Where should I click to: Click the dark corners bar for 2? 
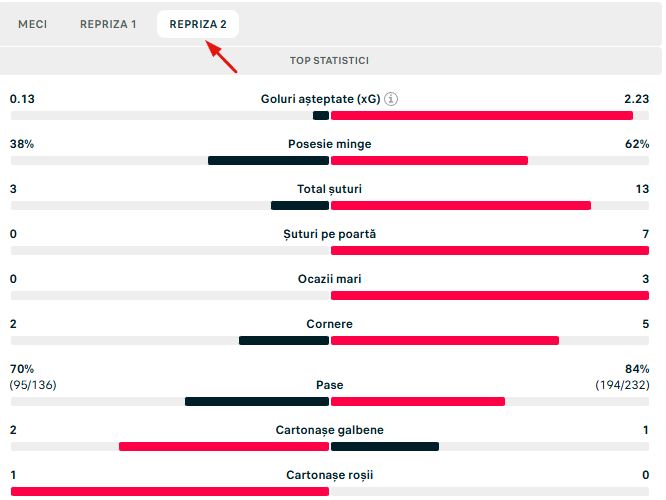click(x=284, y=341)
